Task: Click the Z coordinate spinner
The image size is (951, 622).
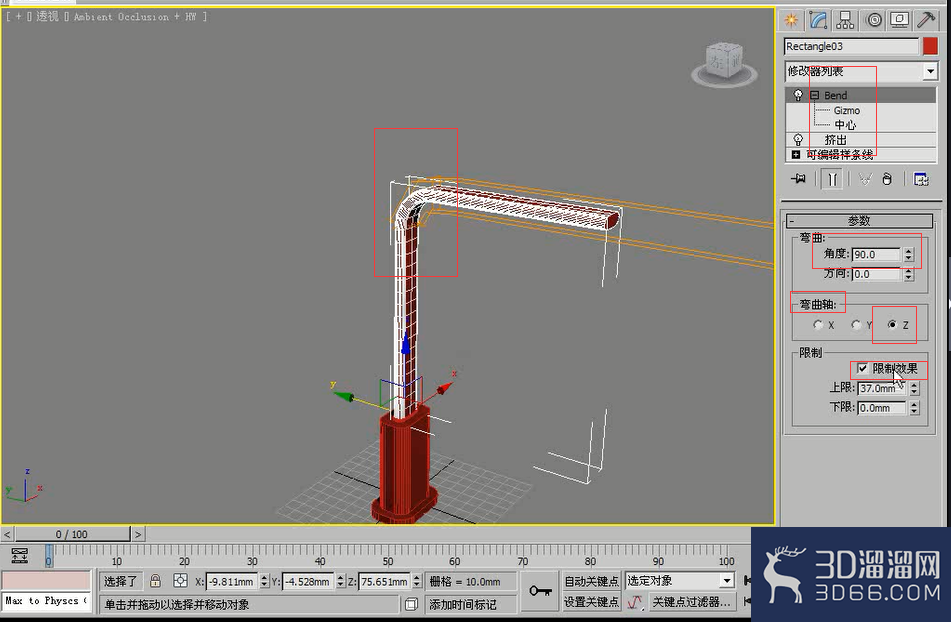Action: (x=417, y=581)
